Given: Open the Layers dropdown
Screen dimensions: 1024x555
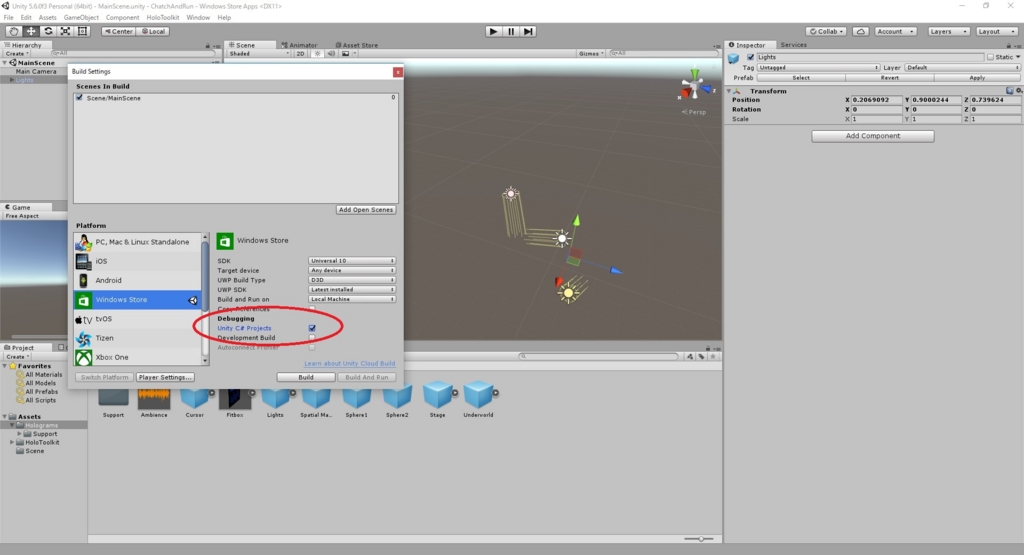Looking at the screenshot, I should [x=948, y=31].
